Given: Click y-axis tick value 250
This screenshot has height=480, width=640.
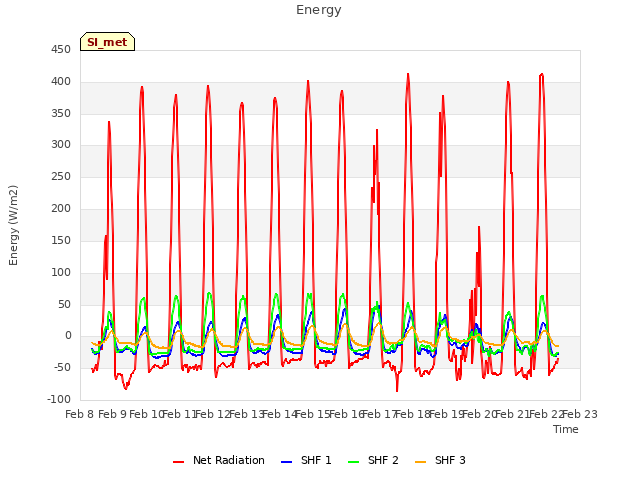Looking at the screenshot, I should point(61,176).
